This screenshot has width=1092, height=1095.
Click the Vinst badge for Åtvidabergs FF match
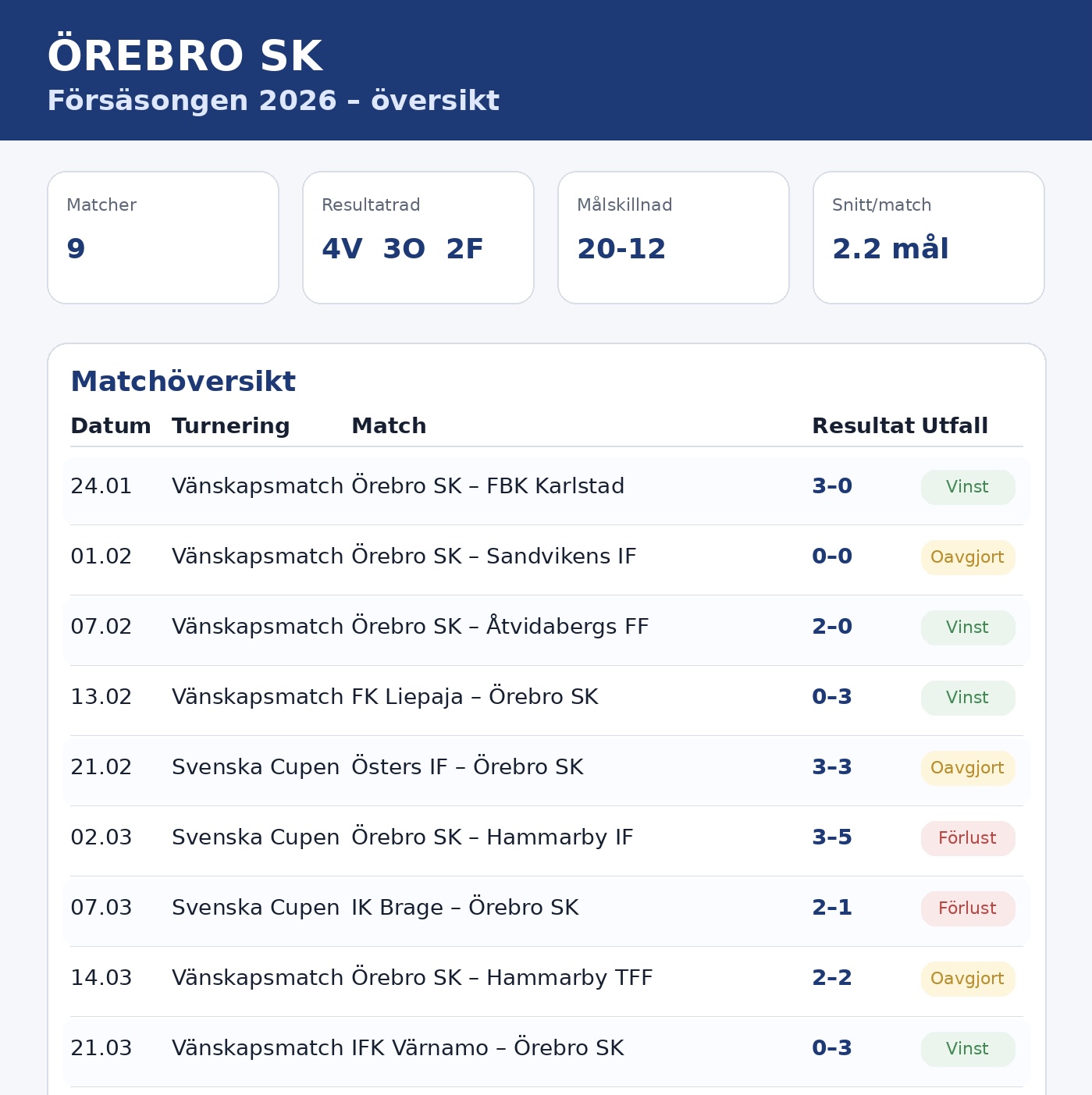[x=968, y=627]
